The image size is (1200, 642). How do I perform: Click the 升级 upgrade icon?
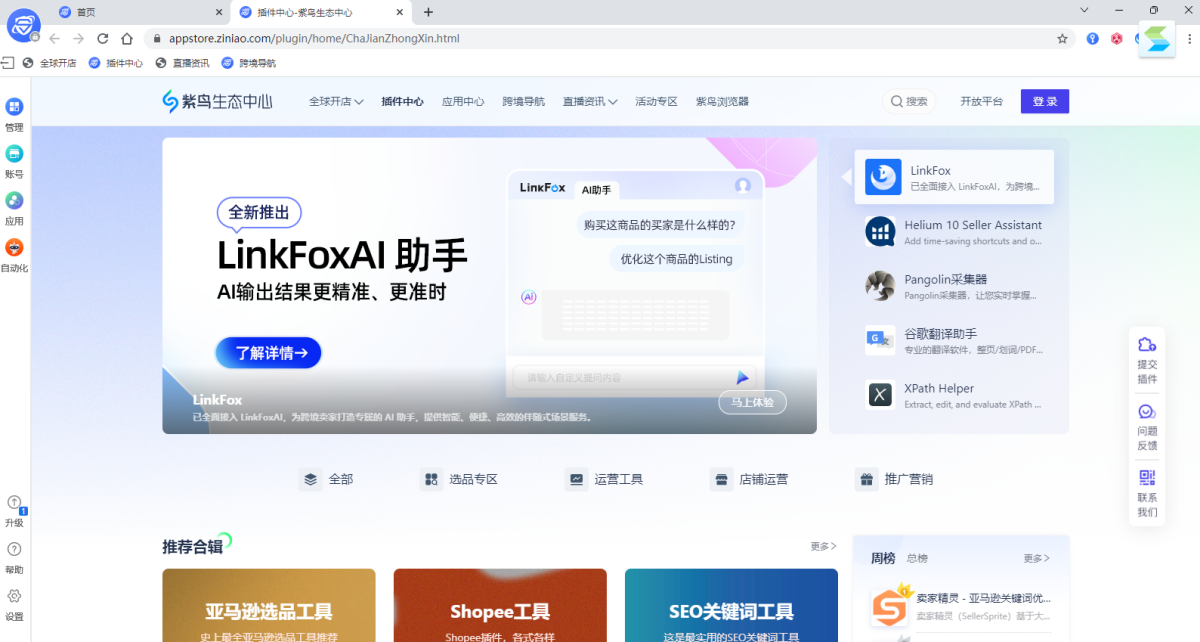[14, 503]
